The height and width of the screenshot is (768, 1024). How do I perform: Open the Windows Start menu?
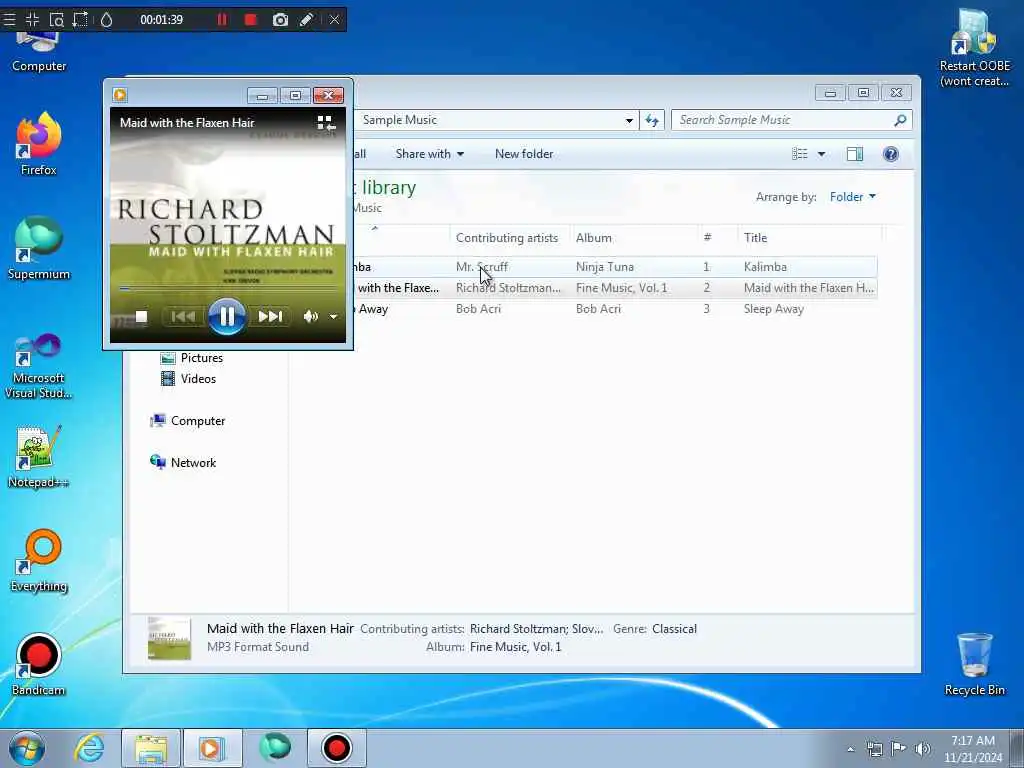(x=27, y=748)
